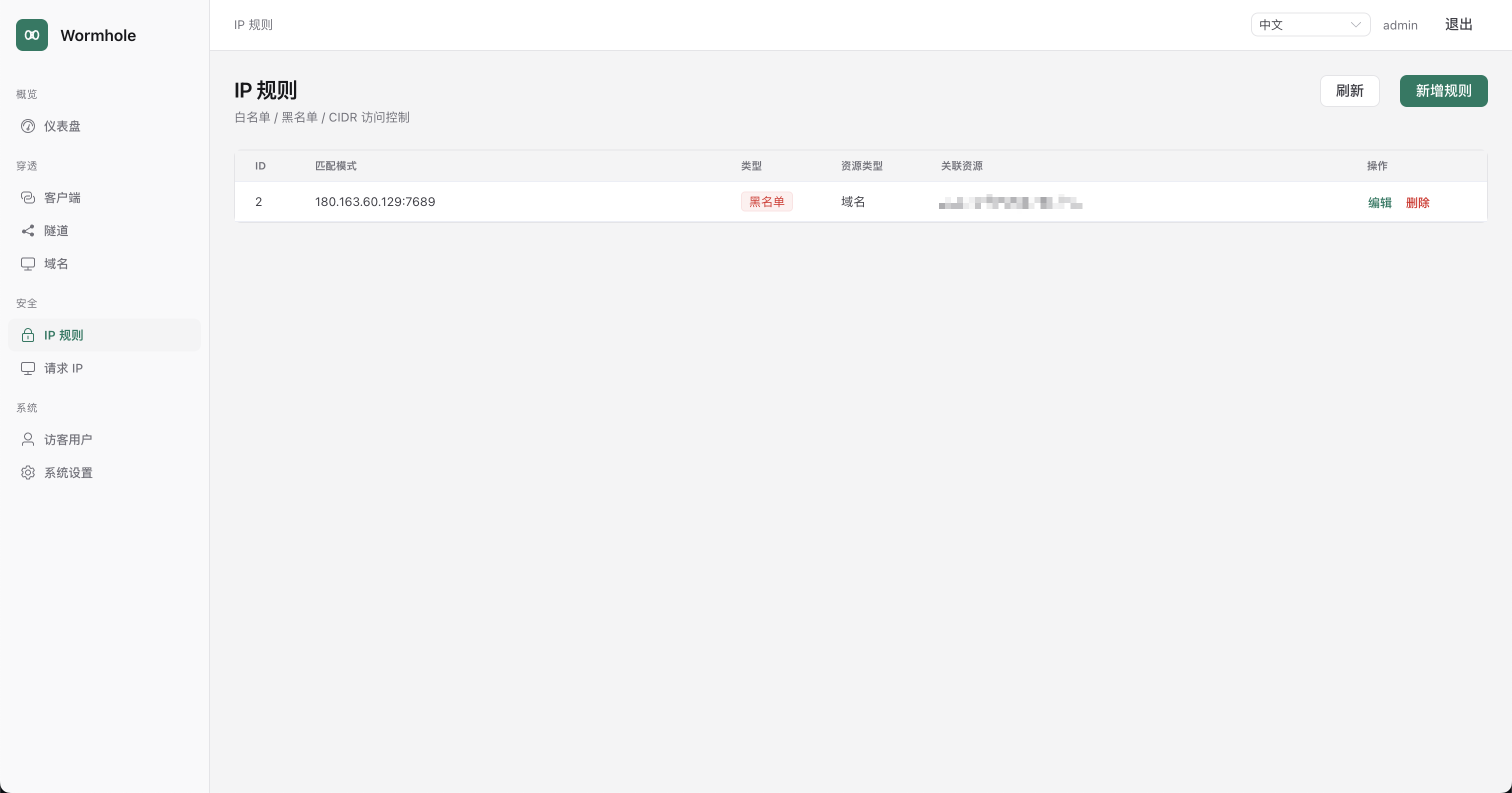Click the admin username in header
1512x793 pixels.
[x=1400, y=25]
